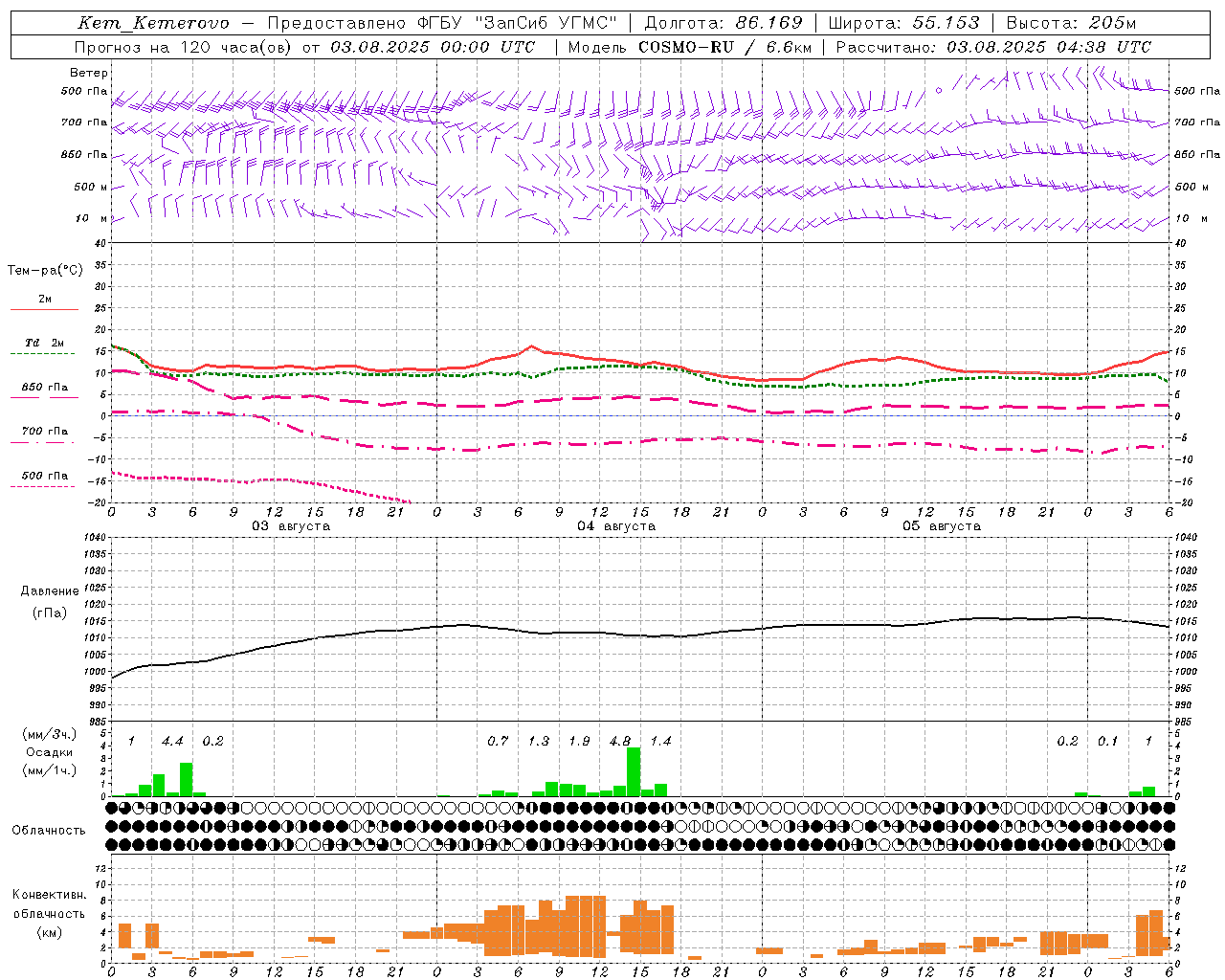Click 'Предоставлено ФГБУ "ЗапСиб УГМС"' provider text
1225x980 pixels.
442,23
